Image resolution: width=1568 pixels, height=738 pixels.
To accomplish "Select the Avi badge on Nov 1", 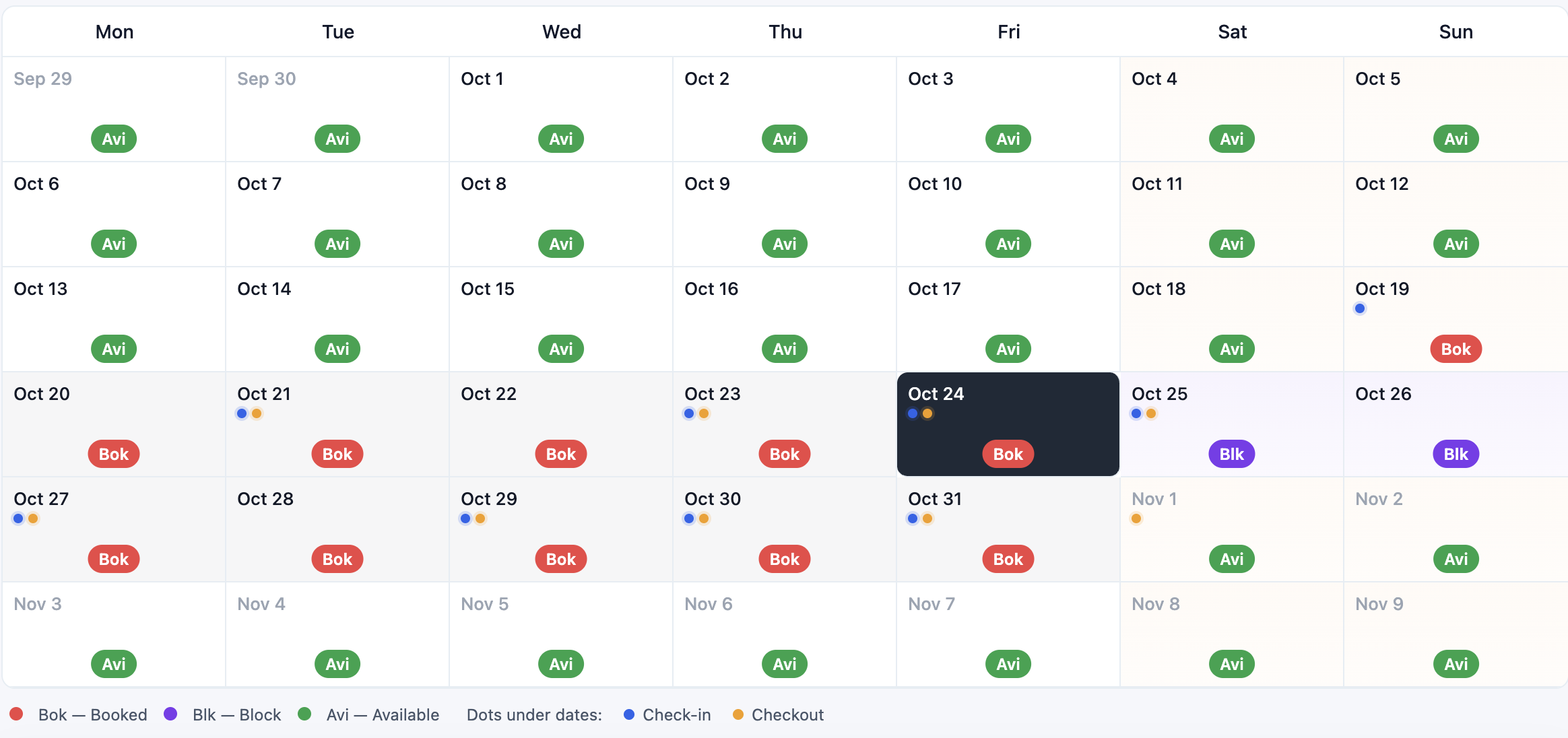I will (1231, 559).
